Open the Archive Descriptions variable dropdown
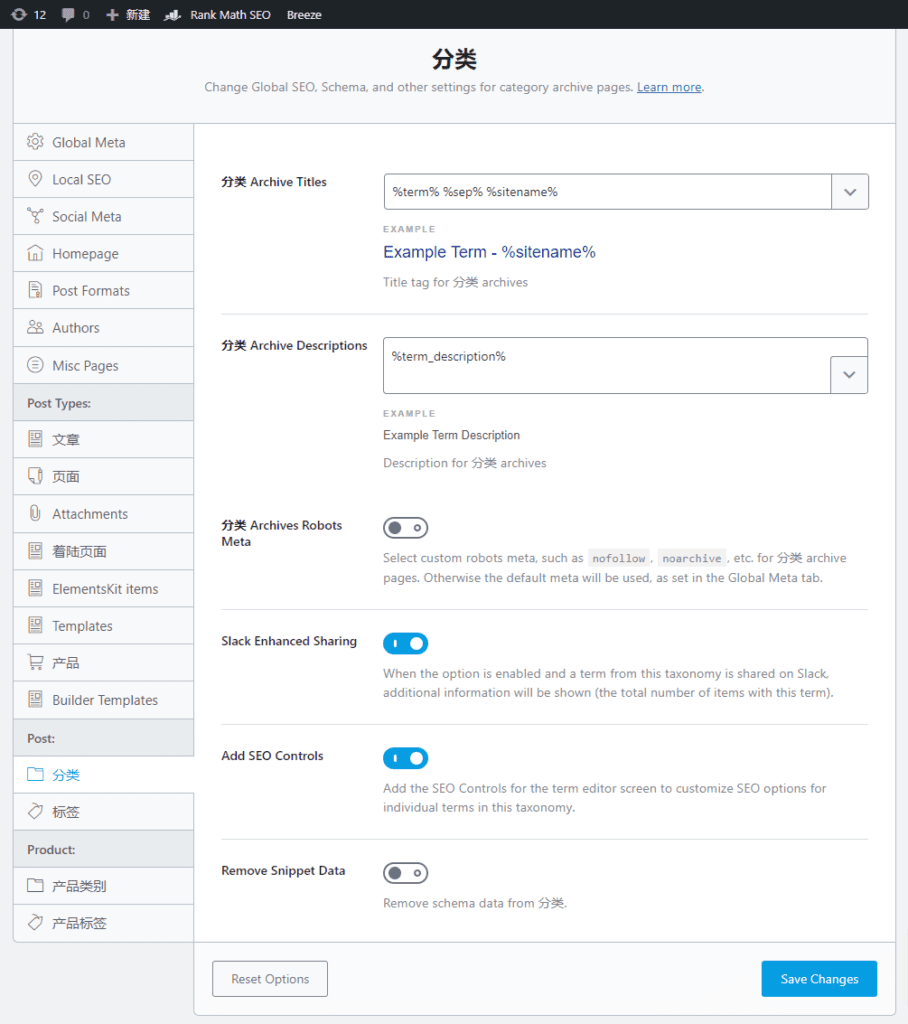Screen dimensions: 908x1024 (x=849, y=375)
